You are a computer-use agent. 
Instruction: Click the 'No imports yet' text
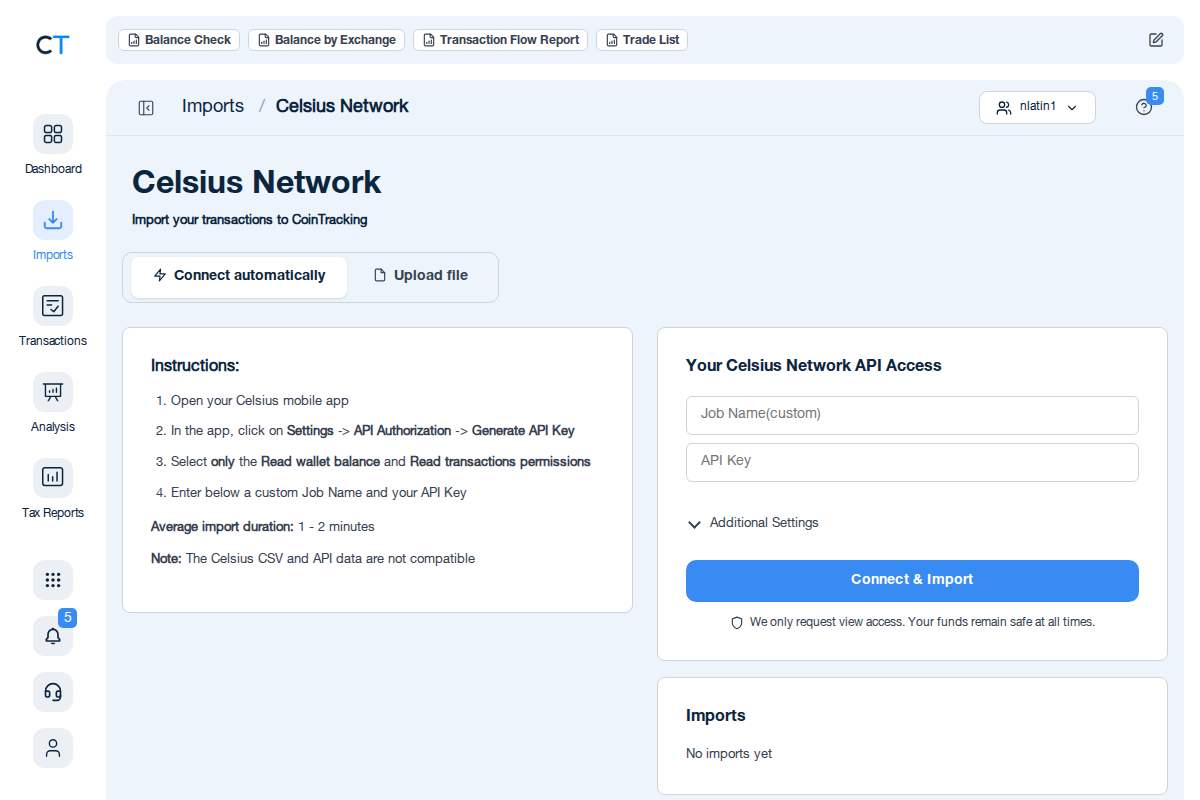point(729,754)
